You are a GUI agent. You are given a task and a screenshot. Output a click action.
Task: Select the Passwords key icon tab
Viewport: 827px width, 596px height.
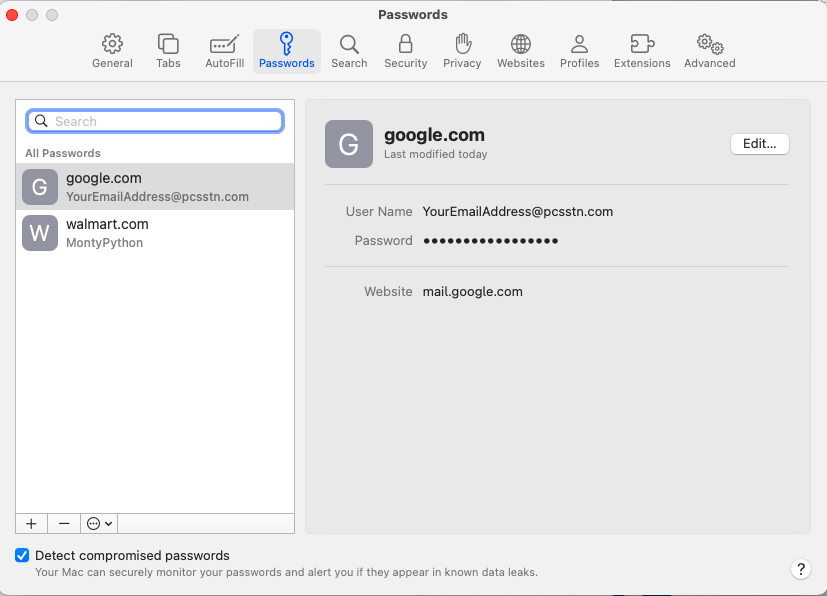(x=286, y=51)
